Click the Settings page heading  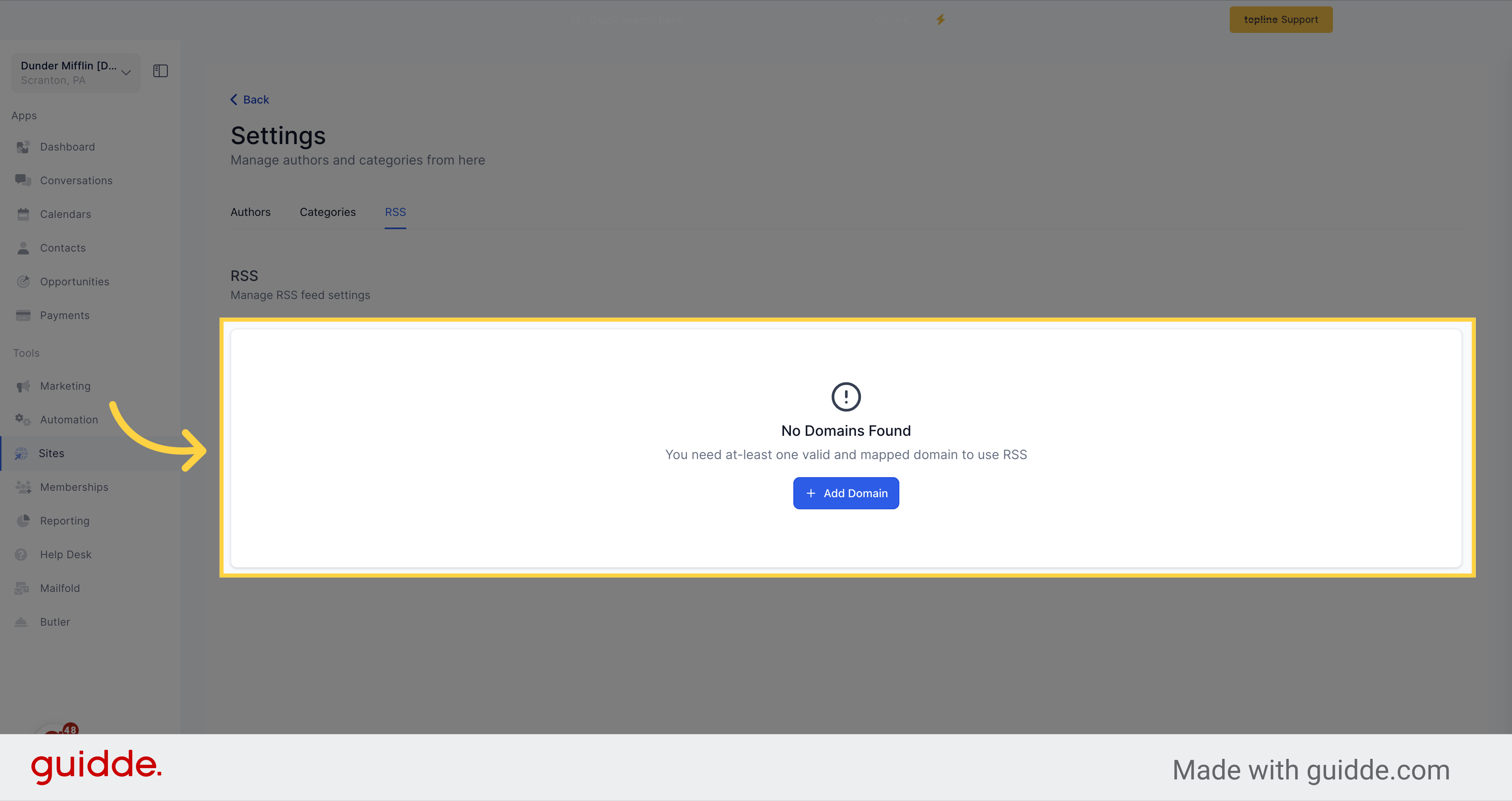(x=278, y=136)
